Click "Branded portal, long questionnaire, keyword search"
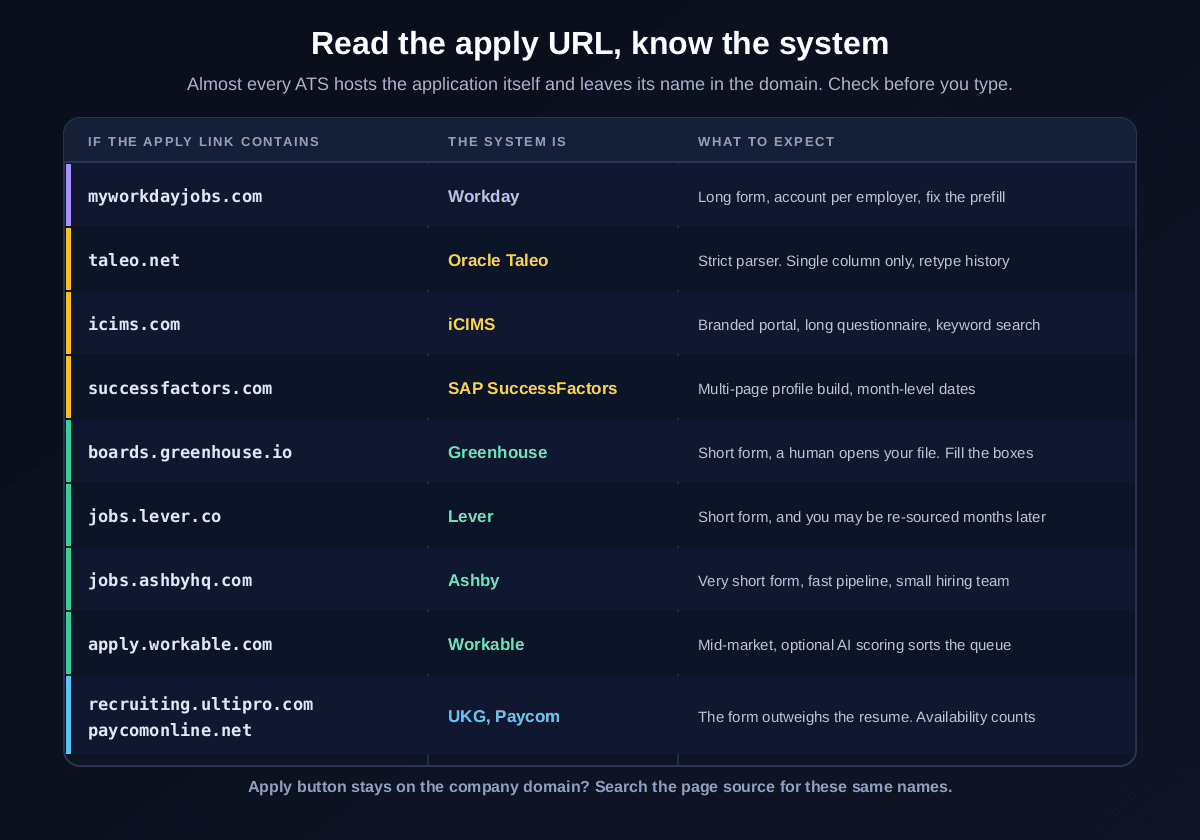1200x840 pixels. [869, 325]
